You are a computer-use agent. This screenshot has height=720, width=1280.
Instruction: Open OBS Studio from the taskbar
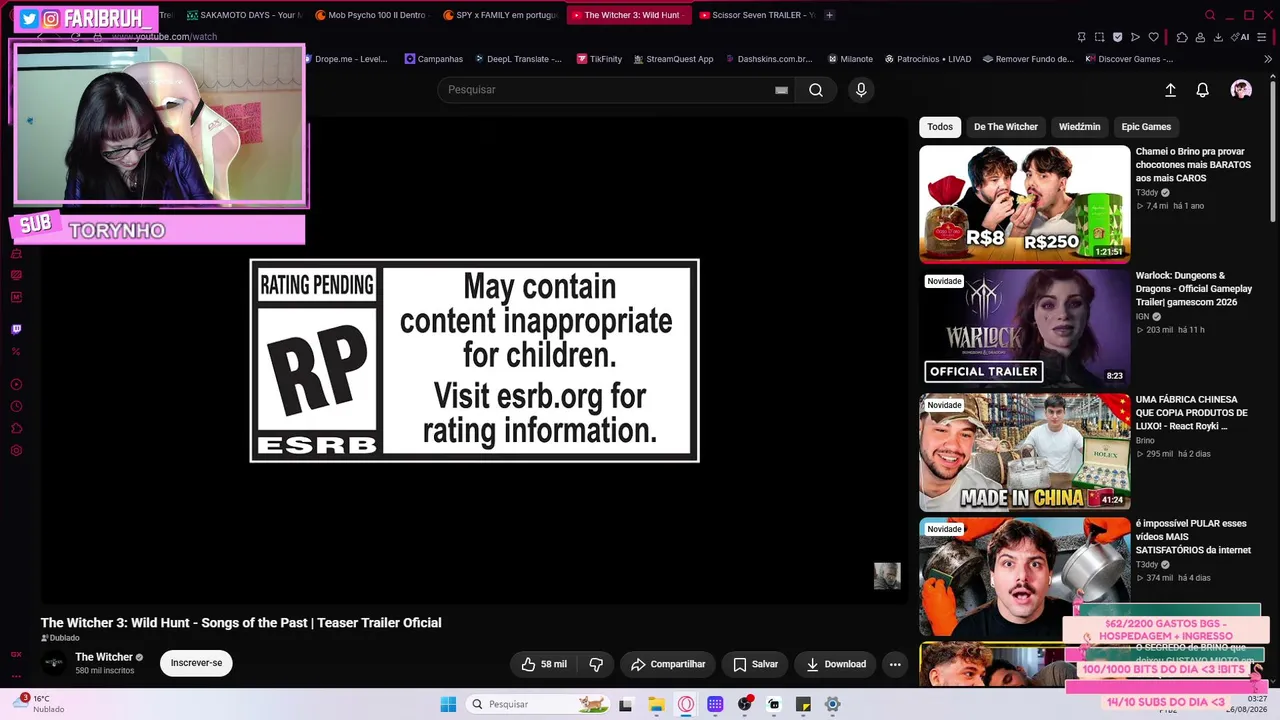coord(744,704)
